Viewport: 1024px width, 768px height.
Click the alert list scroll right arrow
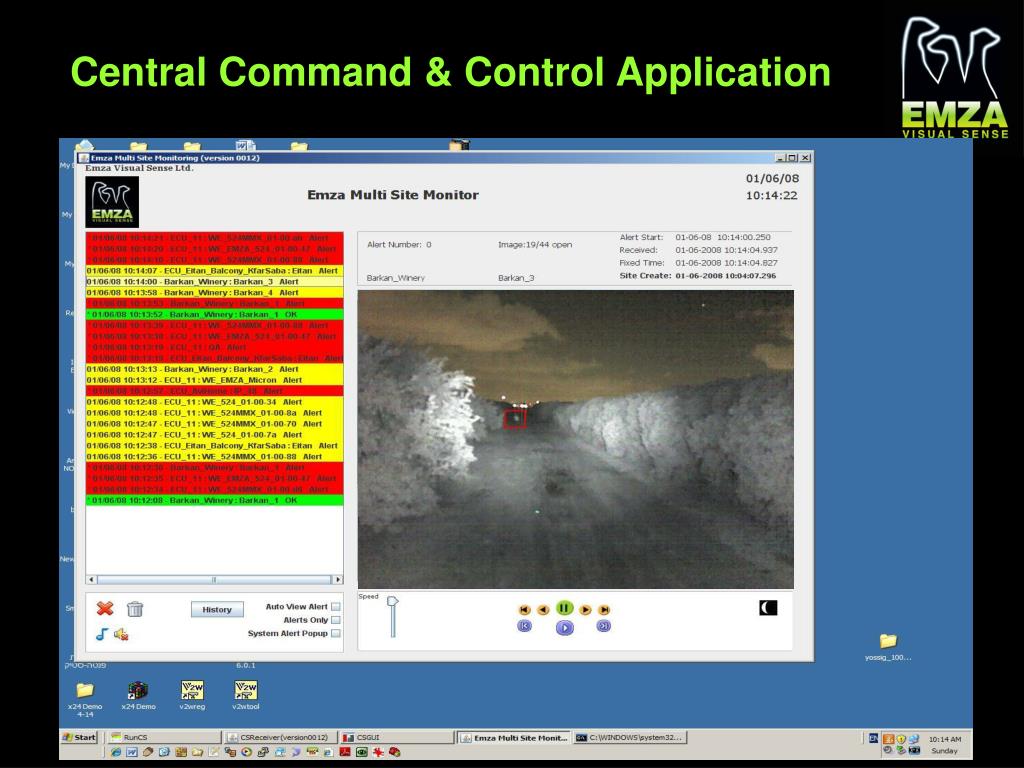[x=338, y=579]
